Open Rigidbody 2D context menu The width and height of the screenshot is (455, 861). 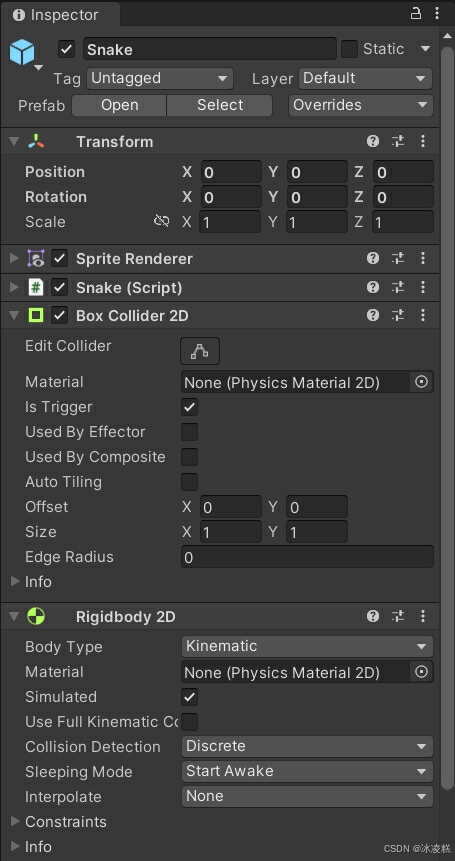click(423, 617)
